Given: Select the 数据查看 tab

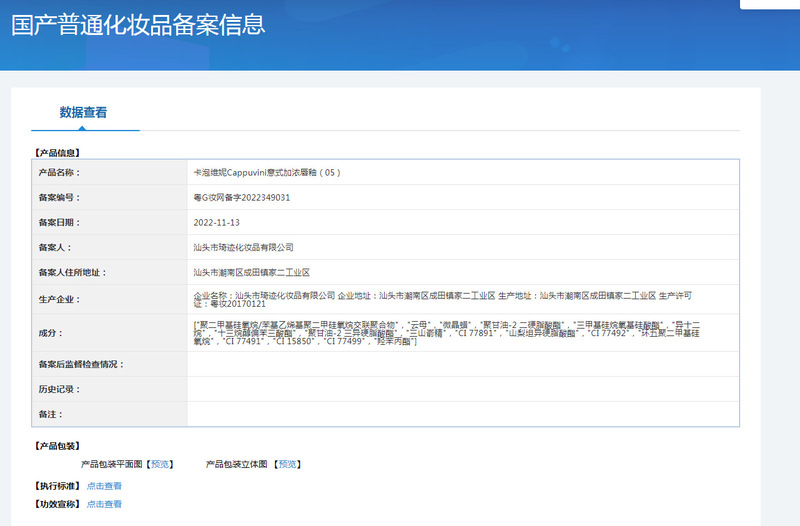Looking at the screenshot, I should (83, 112).
